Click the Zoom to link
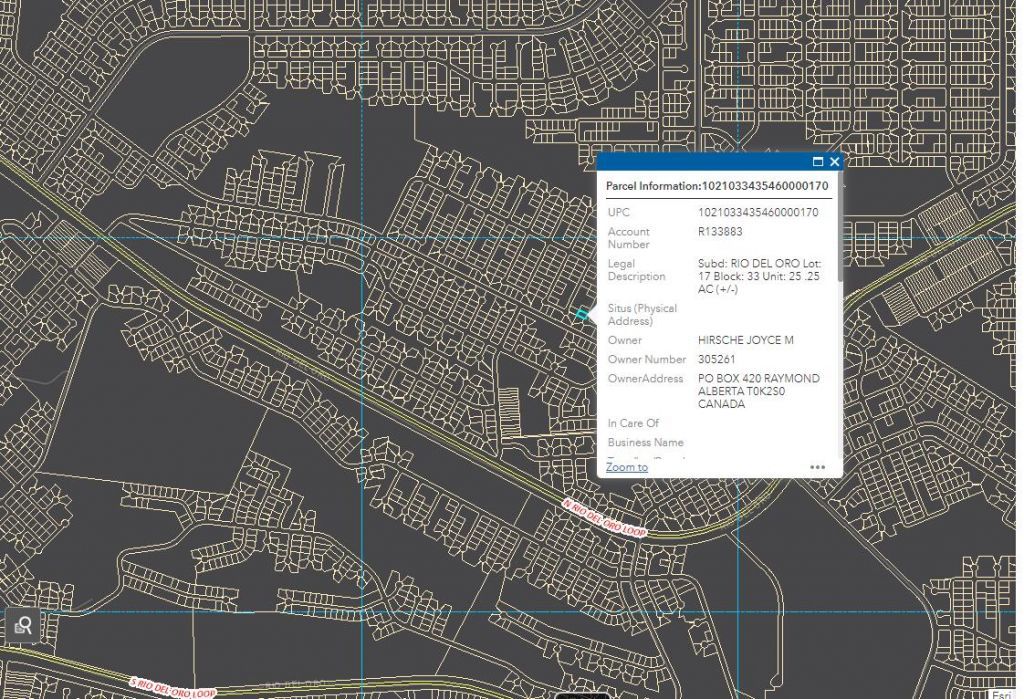Image resolution: width=1024 pixels, height=699 pixels. pyautogui.click(x=627, y=467)
